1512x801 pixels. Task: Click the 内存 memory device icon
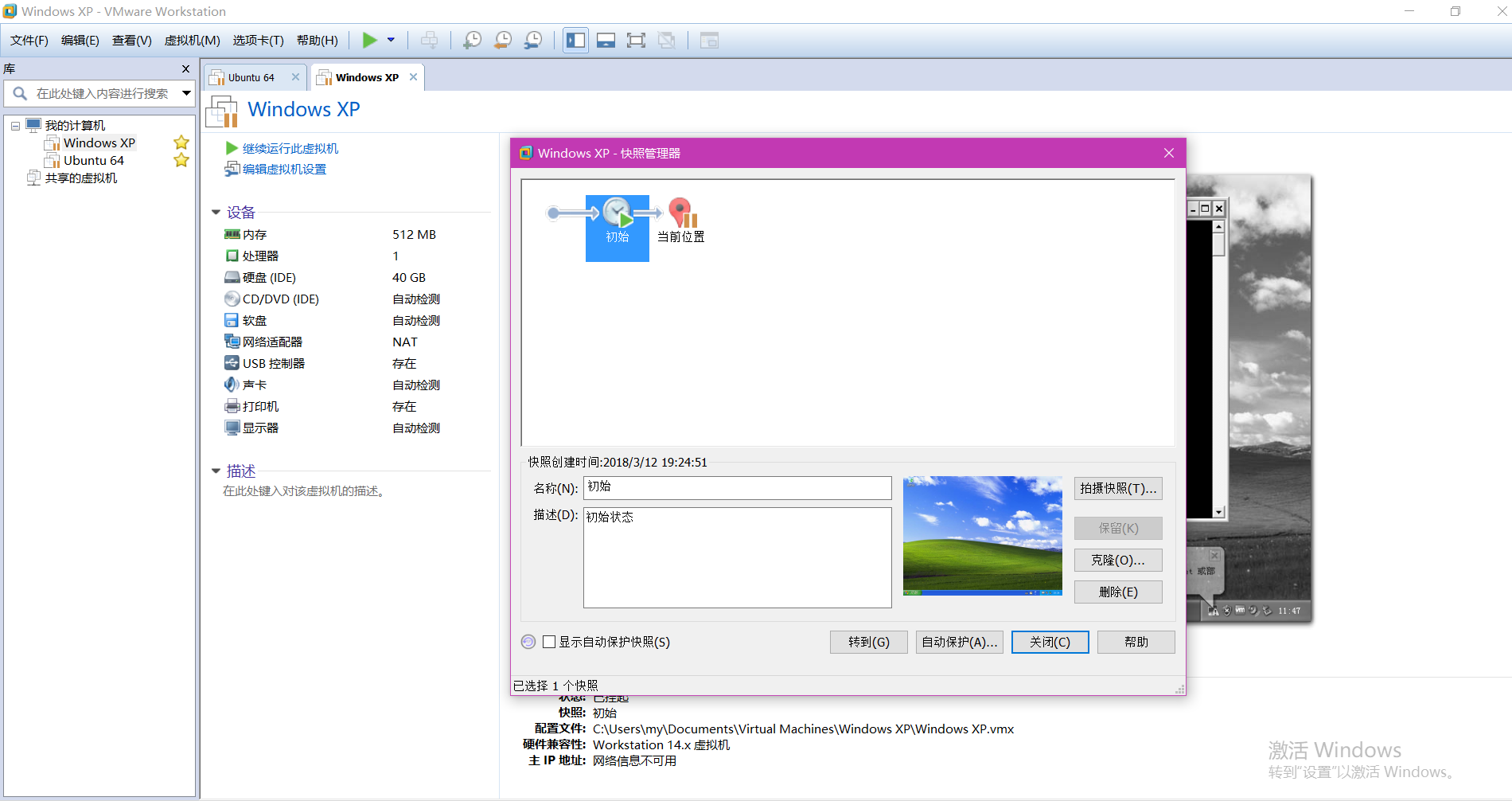tap(232, 235)
